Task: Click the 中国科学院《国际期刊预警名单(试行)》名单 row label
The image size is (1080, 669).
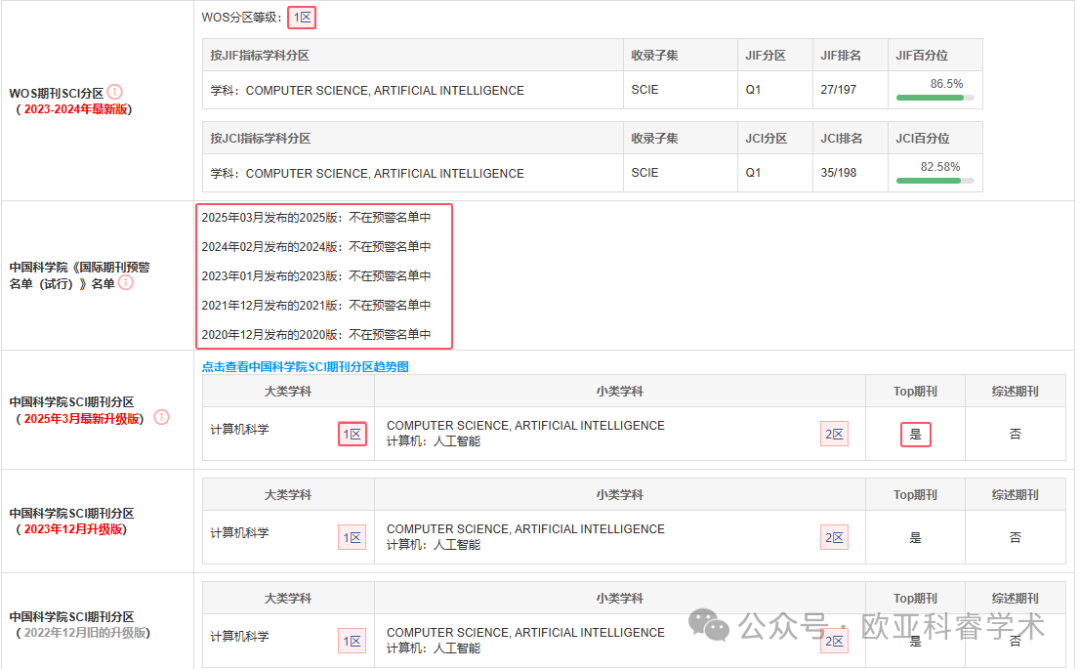Action: tap(79, 275)
